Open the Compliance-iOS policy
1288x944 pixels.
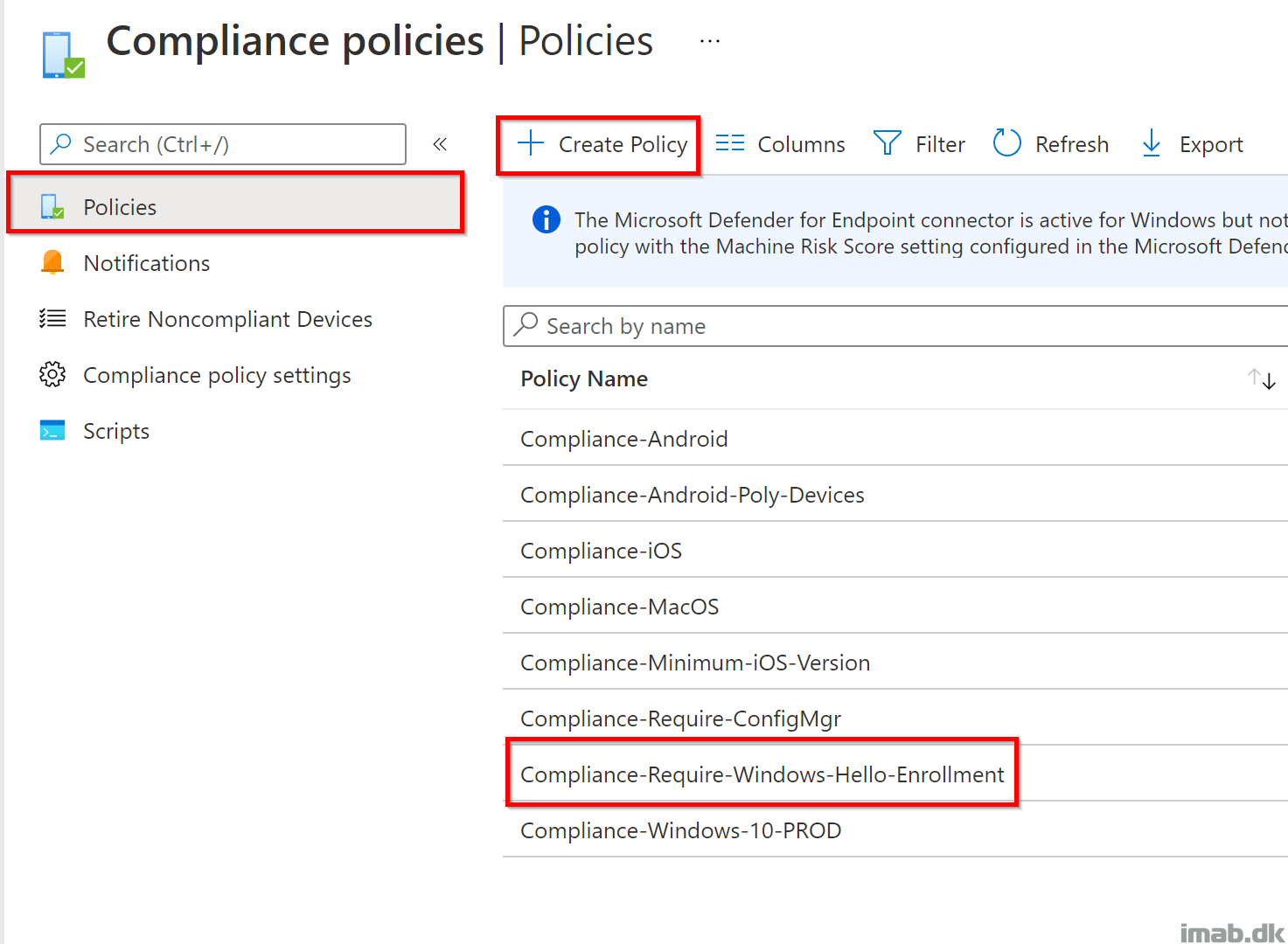coord(602,551)
